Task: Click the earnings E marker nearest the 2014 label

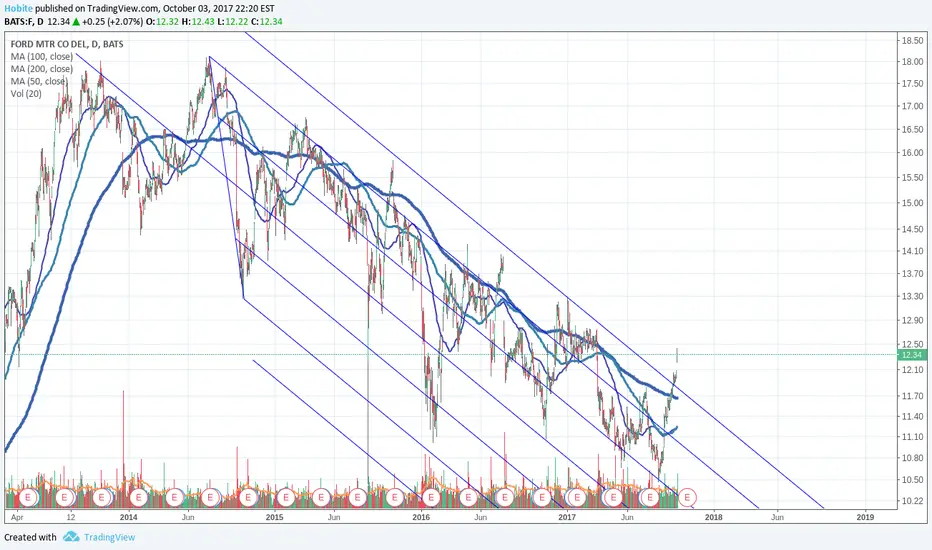Action: [x=138, y=497]
